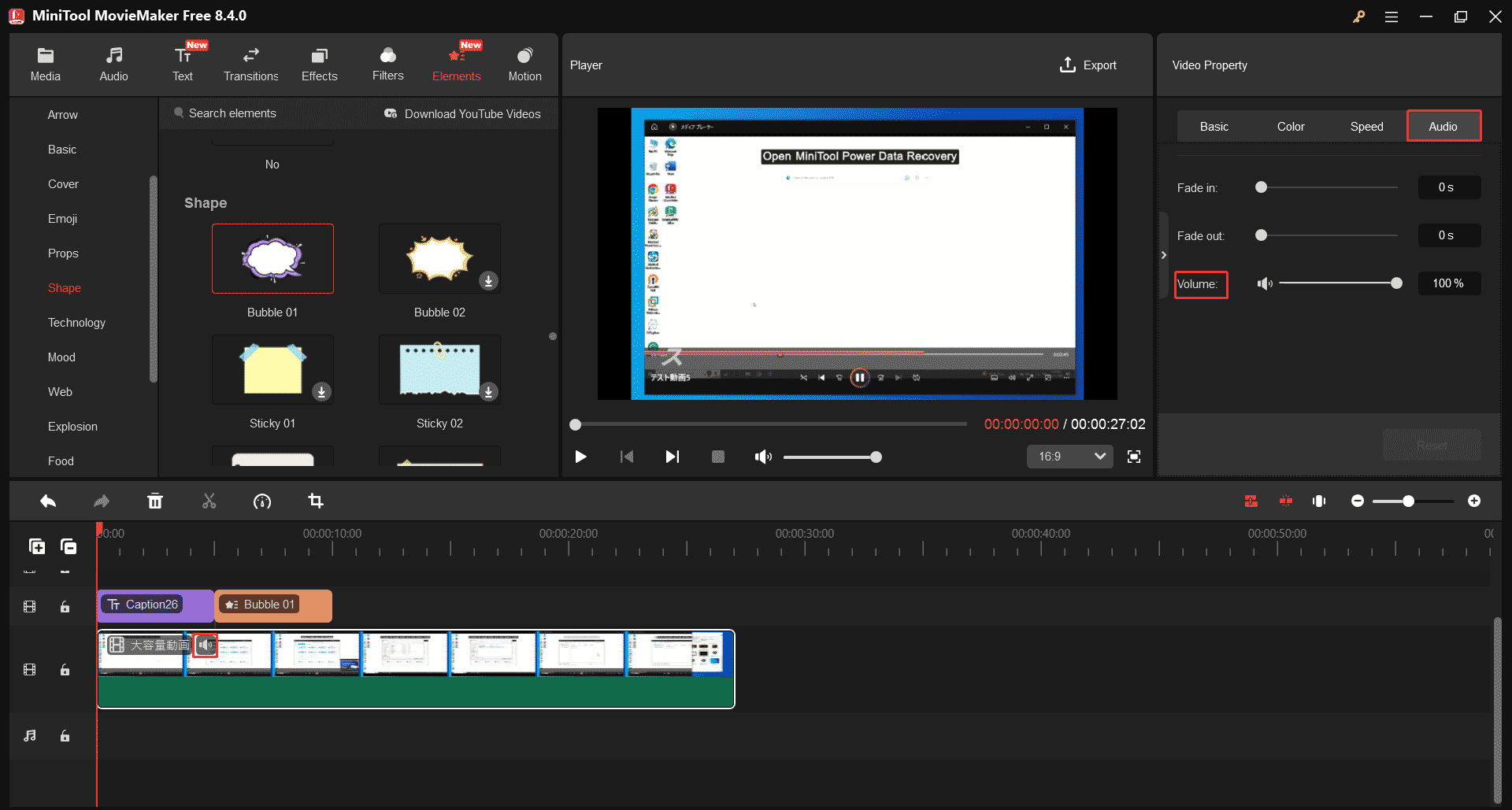This screenshot has height=810, width=1512.
Task: Delete the selected element
Action: (x=155, y=501)
